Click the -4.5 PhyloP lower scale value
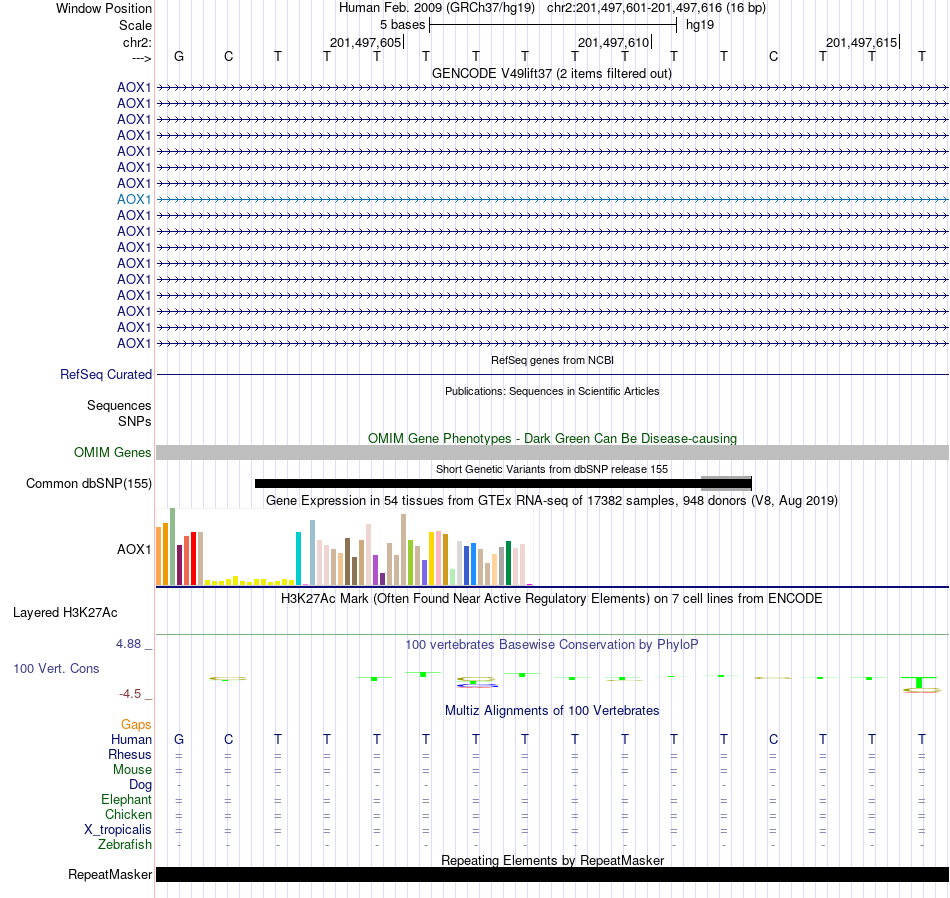This screenshot has width=950, height=898. [x=130, y=694]
